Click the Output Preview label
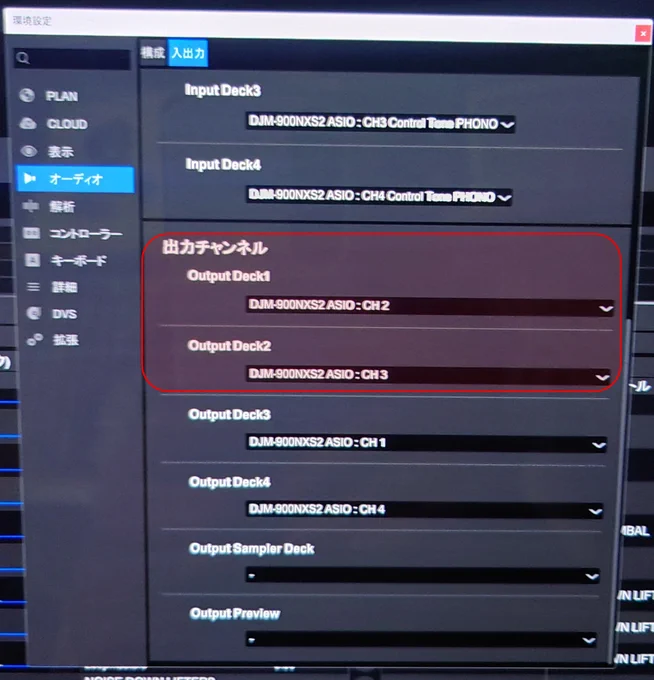The height and width of the screenshot is (680, 654). (x=235, y=613)
